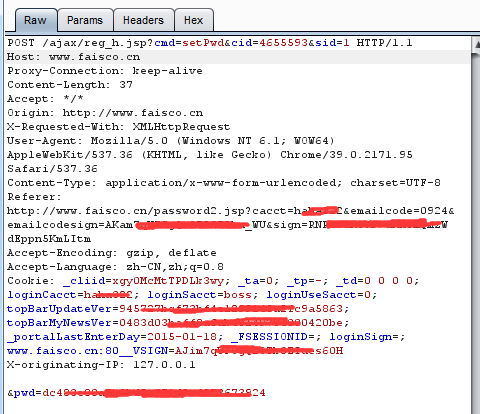This screenshot has width=480, height=414.
Task: Click the topBarUpdateVer cookie line
Action: (x=178, y=309)
